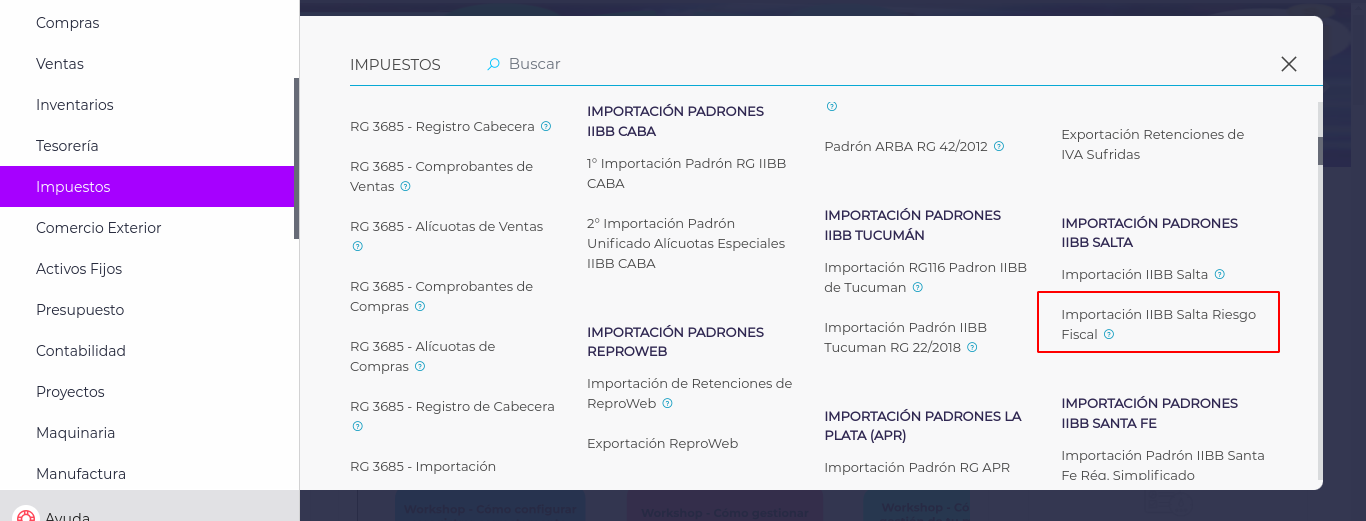Viewport: 1366px width, 521px height.
Task: Open help icon next to Importación IIBB Salta
Action: click(x=1220, y=275)
